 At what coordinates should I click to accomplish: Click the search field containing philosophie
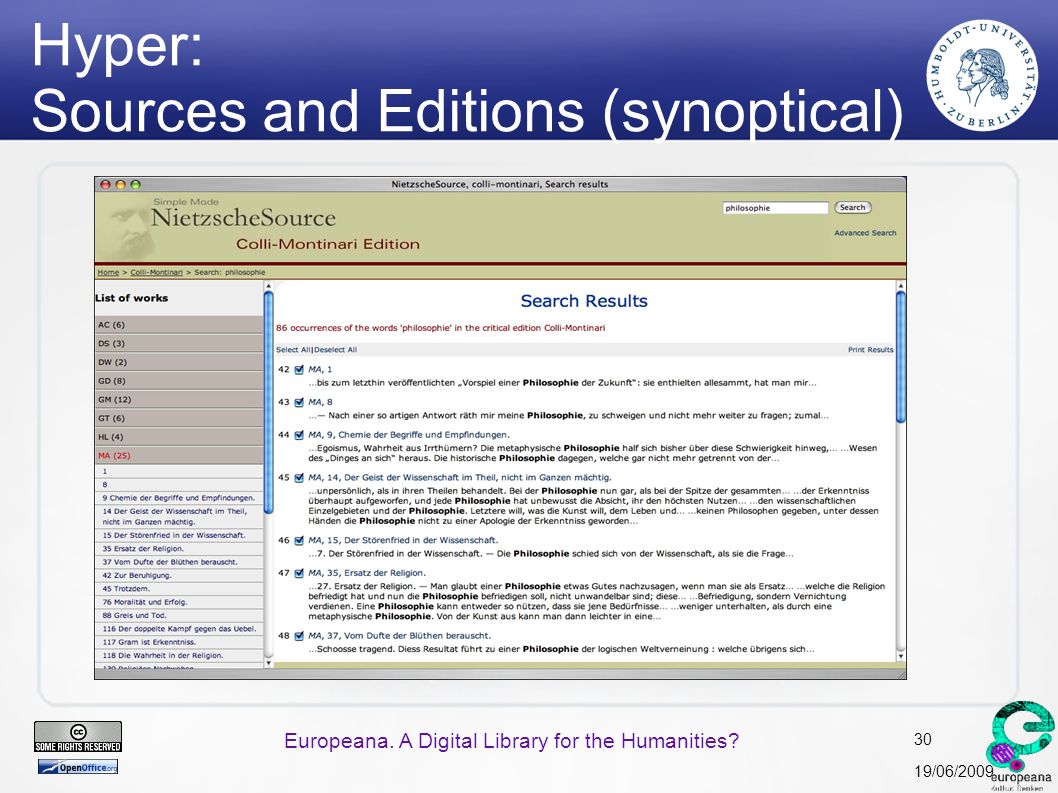pos(775,208)
